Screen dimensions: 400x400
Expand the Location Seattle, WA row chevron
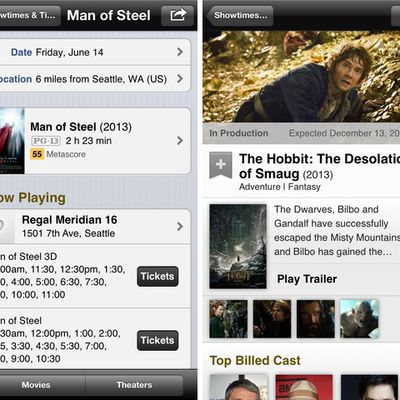tap(180, 79)
